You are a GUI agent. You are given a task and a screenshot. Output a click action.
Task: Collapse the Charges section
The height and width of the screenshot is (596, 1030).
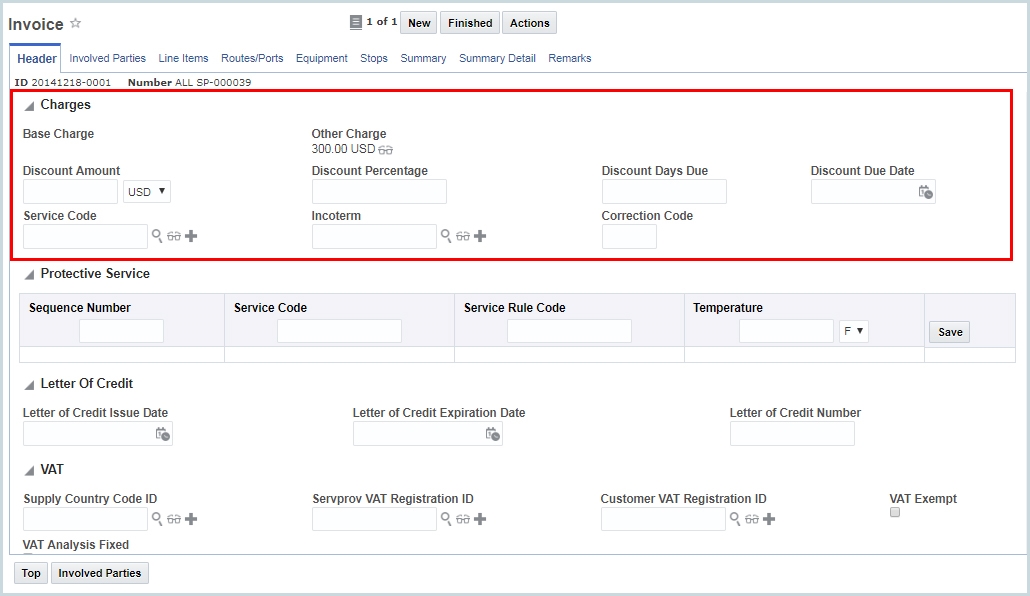(29, 106)
